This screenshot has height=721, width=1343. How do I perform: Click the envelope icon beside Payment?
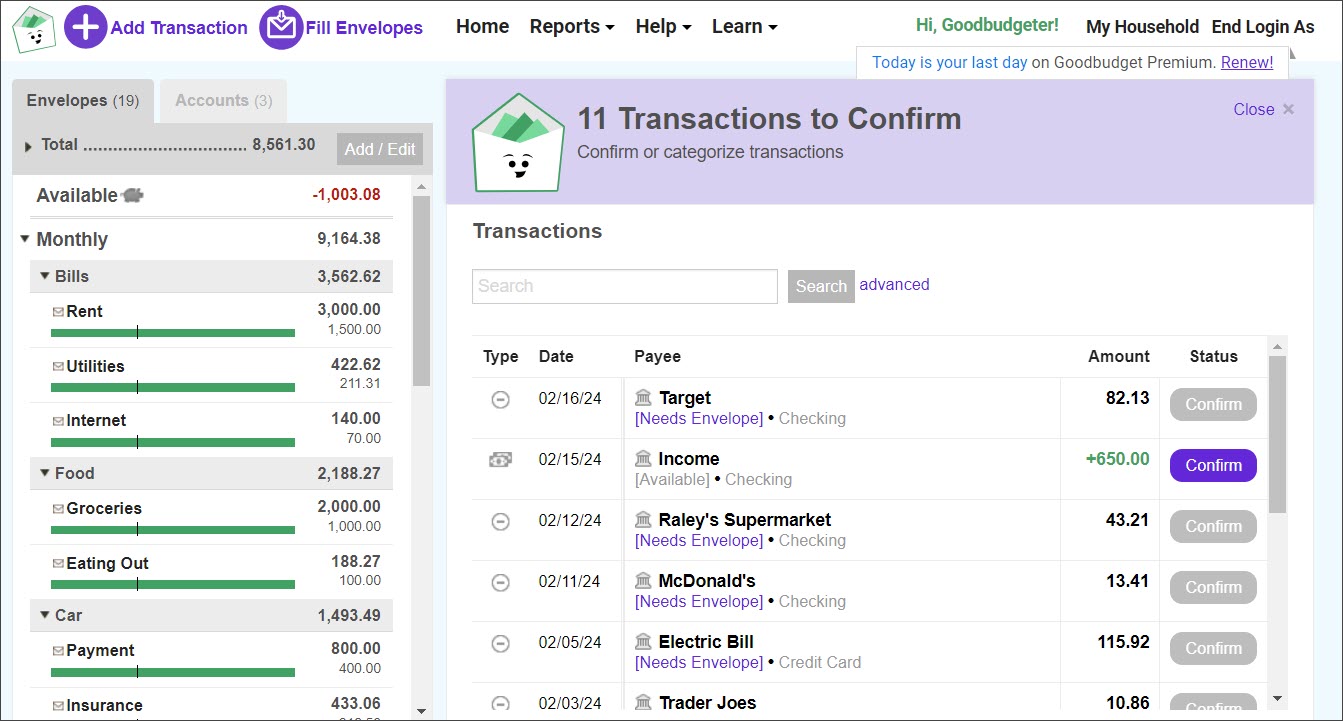pyautogui.click(x=58, y=651)
